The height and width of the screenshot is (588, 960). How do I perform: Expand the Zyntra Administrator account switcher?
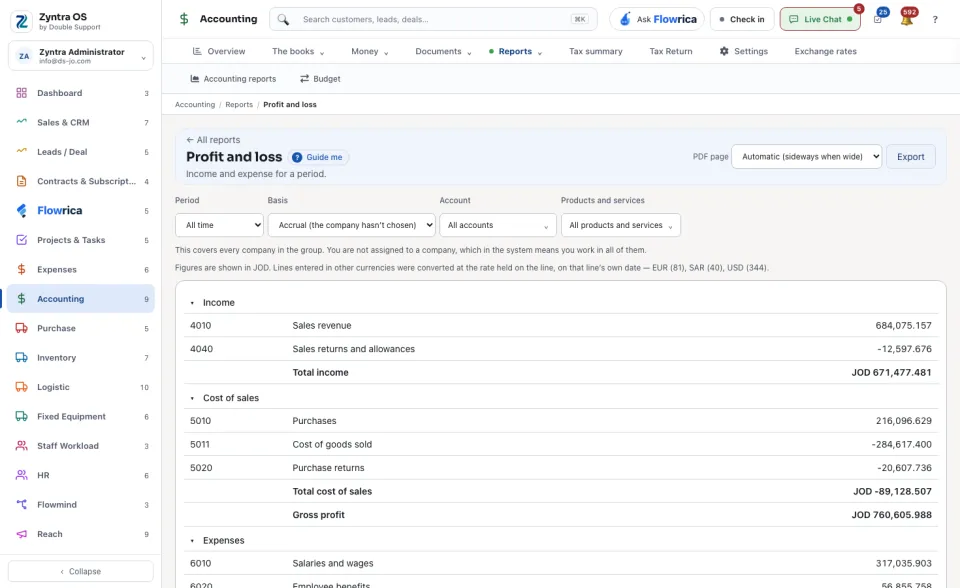(x=81, y=56)
